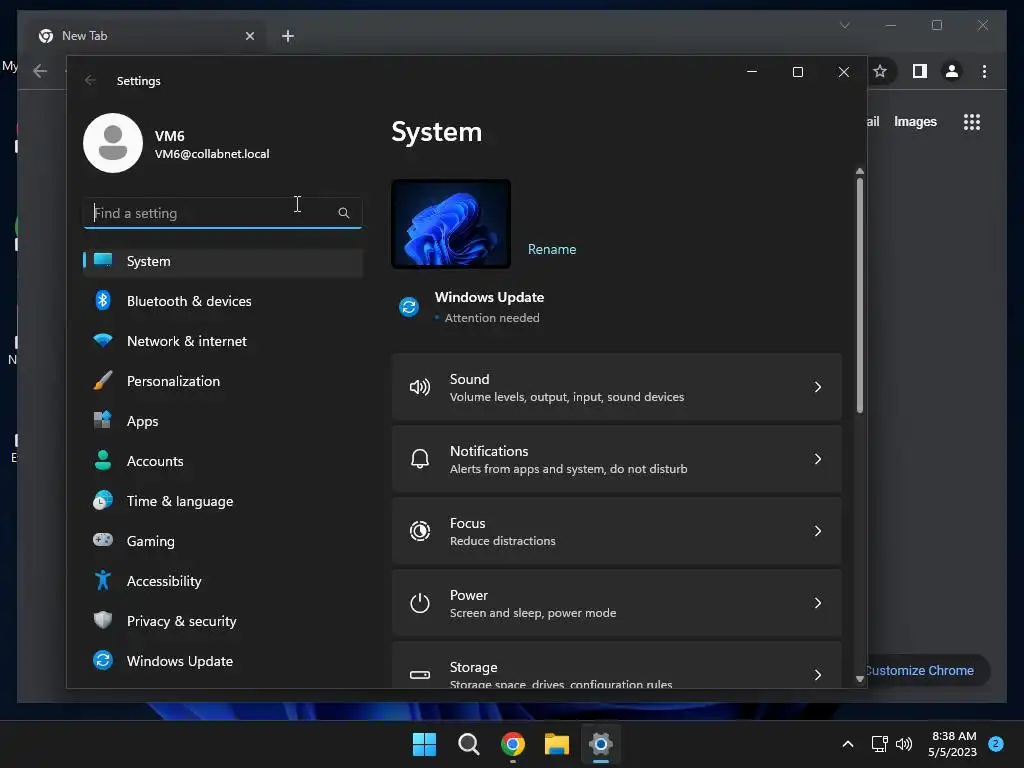Viewport: 1024px width, 768px height.
Task: Click the Rename link
Action: pyautogui.click(x=552, y=249)
